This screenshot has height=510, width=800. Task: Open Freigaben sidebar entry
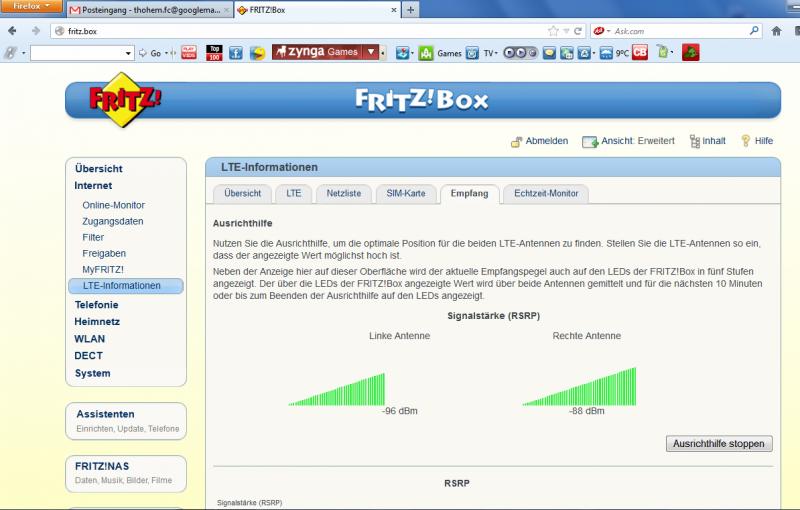pos(104,253)
